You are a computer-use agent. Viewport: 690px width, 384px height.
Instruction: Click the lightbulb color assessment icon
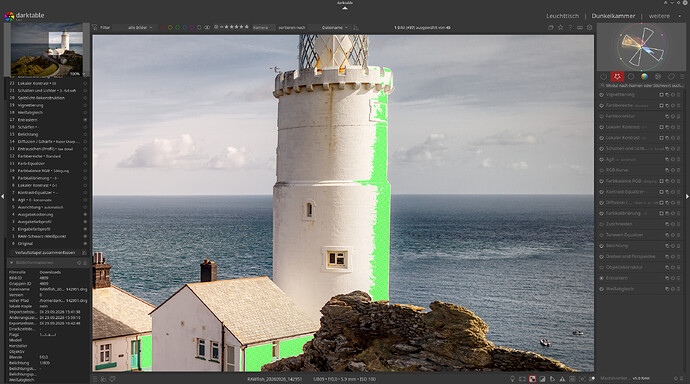512,379
